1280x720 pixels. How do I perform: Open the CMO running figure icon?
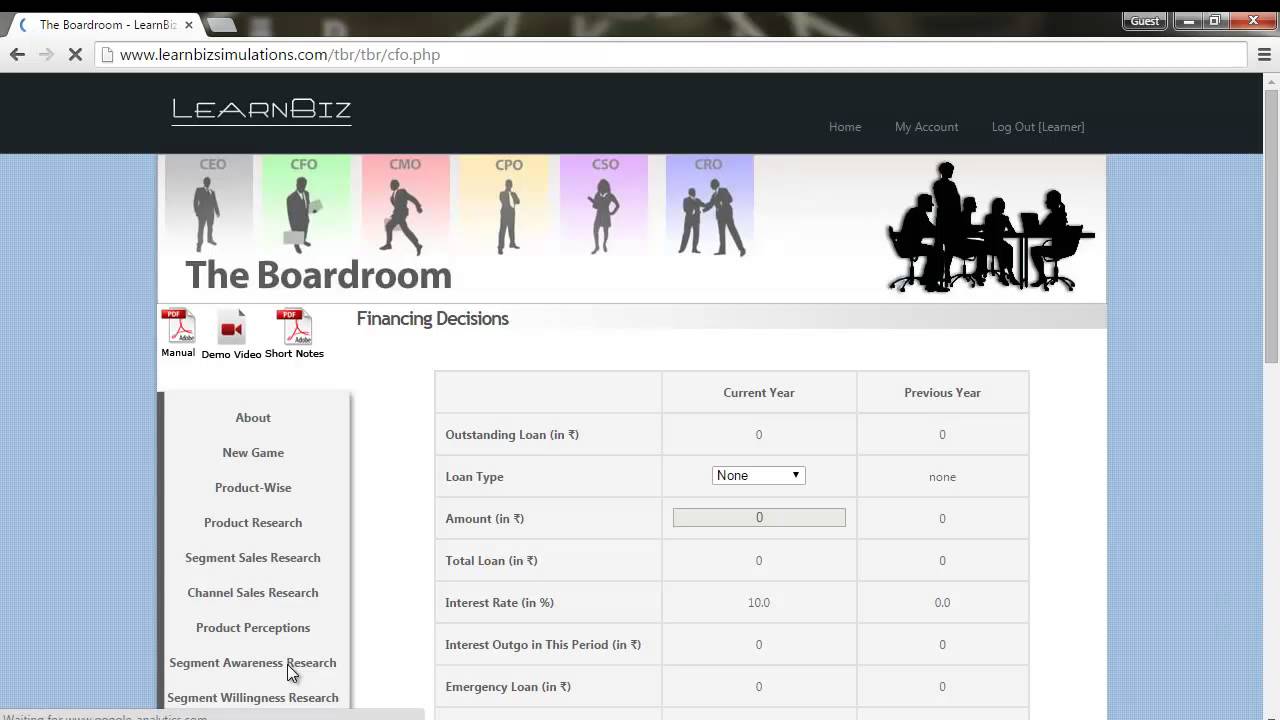[405, 205]
